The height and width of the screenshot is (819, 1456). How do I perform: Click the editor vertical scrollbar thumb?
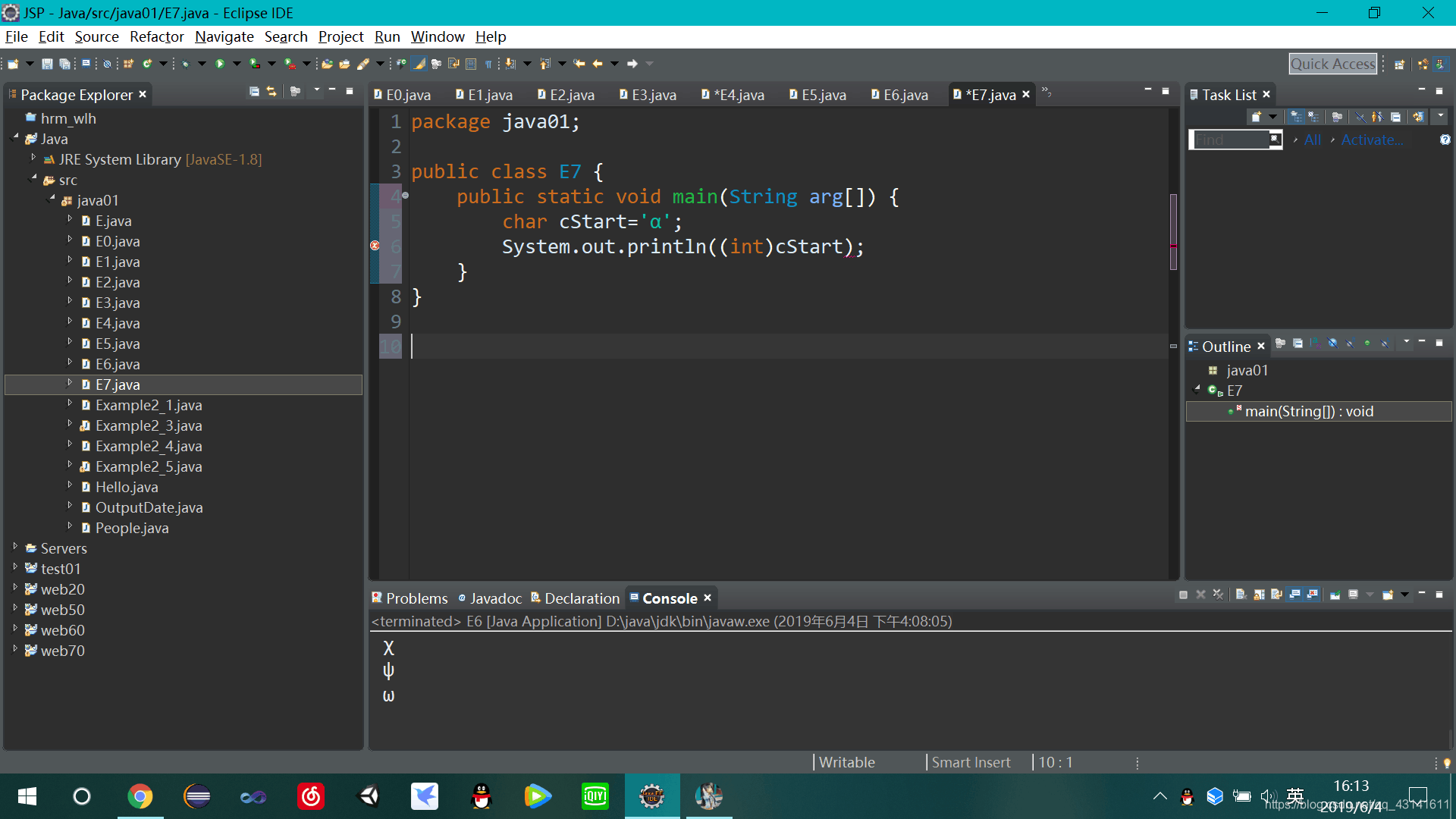click(1173, 231)
